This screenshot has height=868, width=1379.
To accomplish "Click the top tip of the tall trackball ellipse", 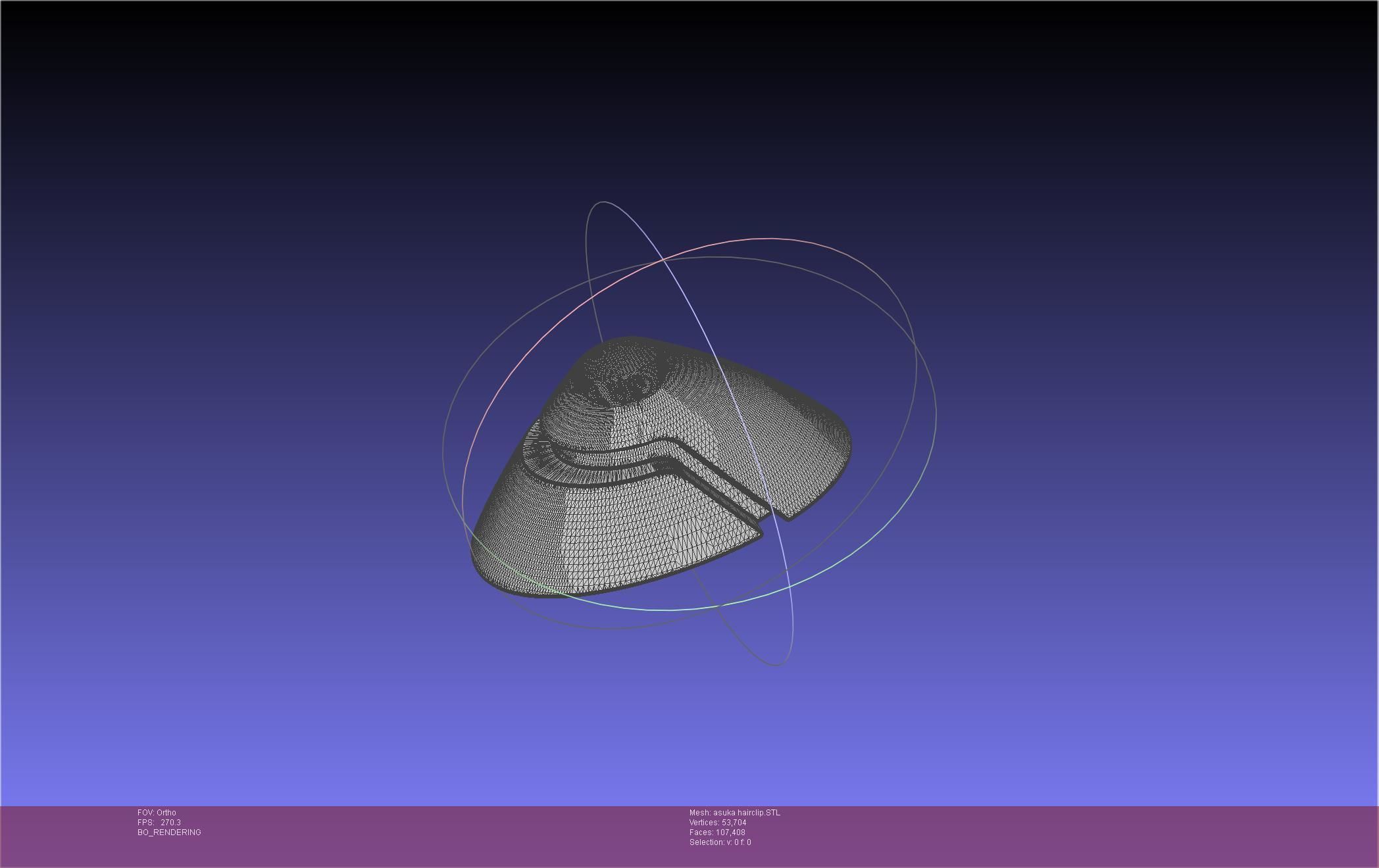I will 602,203.
